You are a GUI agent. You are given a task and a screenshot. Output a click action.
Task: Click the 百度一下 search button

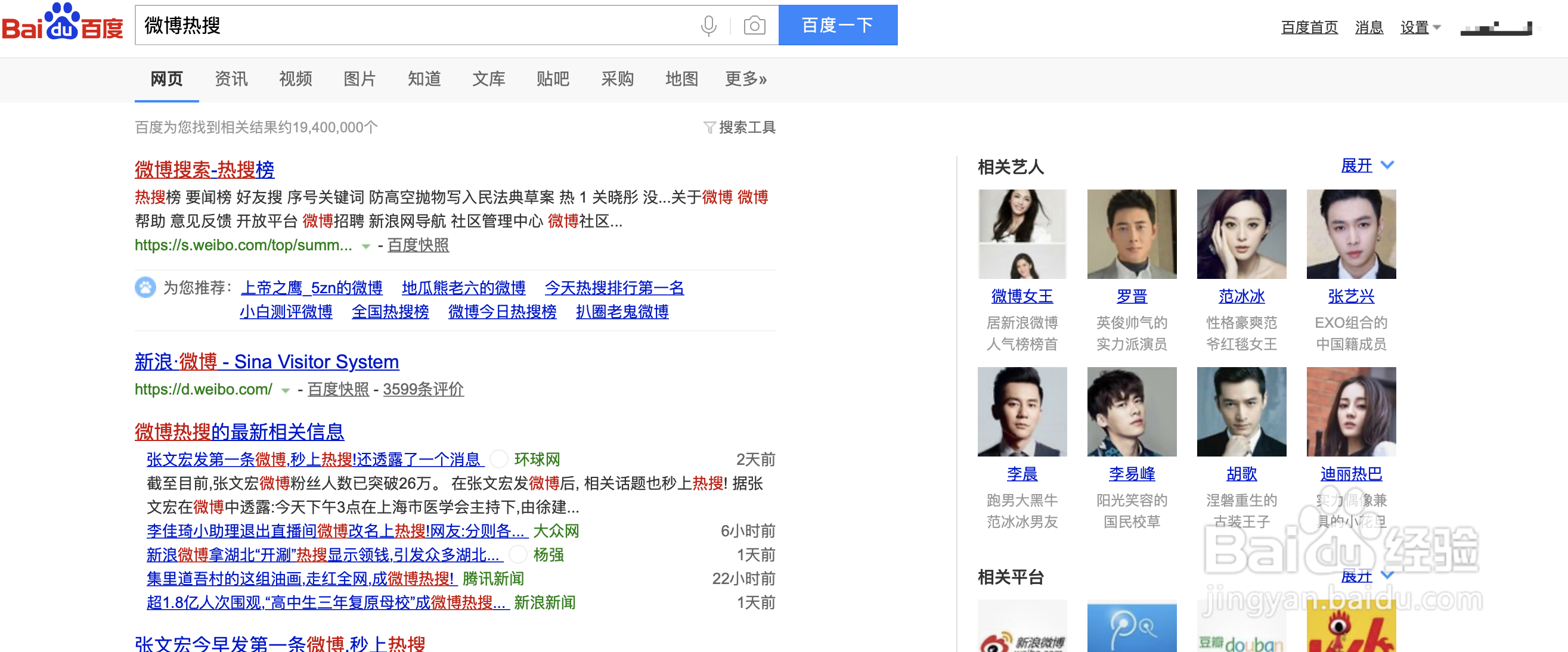pos(838,25)
